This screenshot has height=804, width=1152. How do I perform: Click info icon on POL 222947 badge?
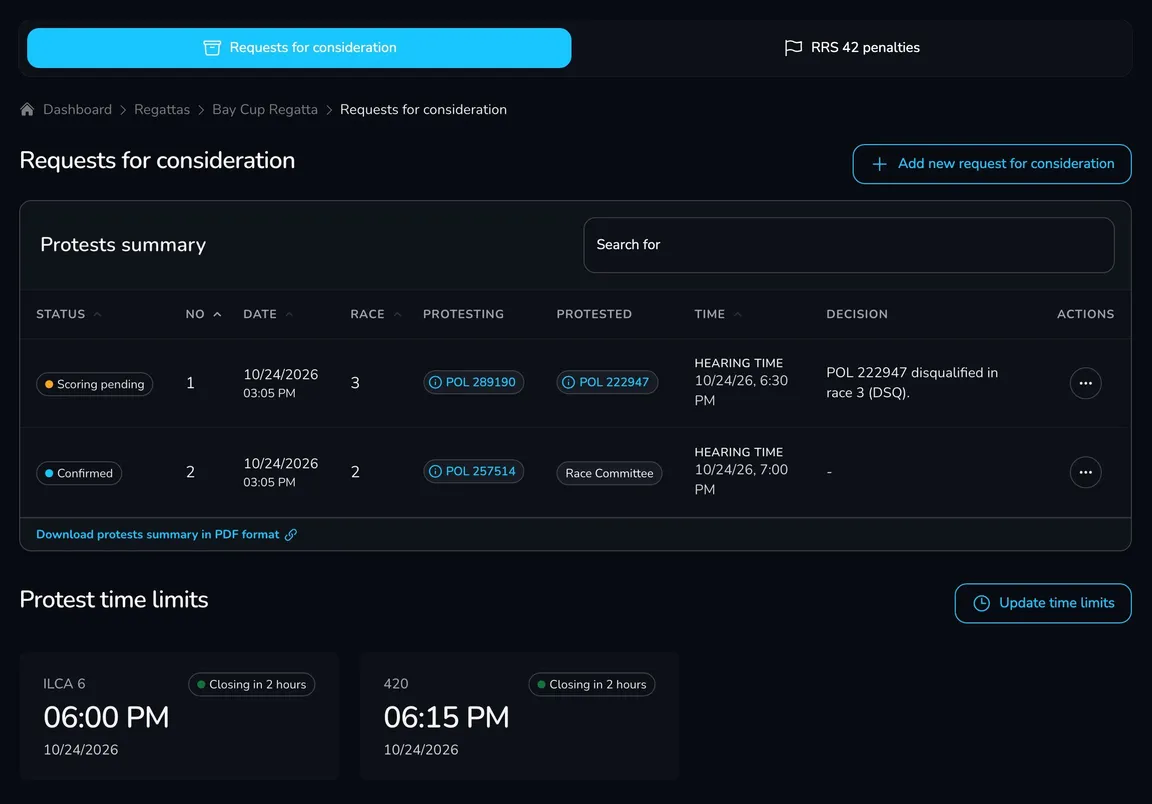point(568,382)
